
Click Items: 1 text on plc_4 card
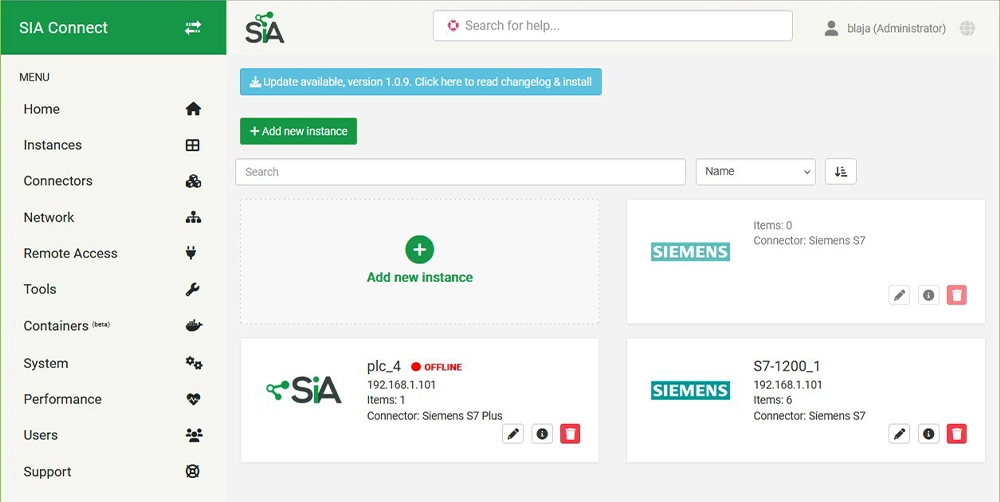coord(386,400)
